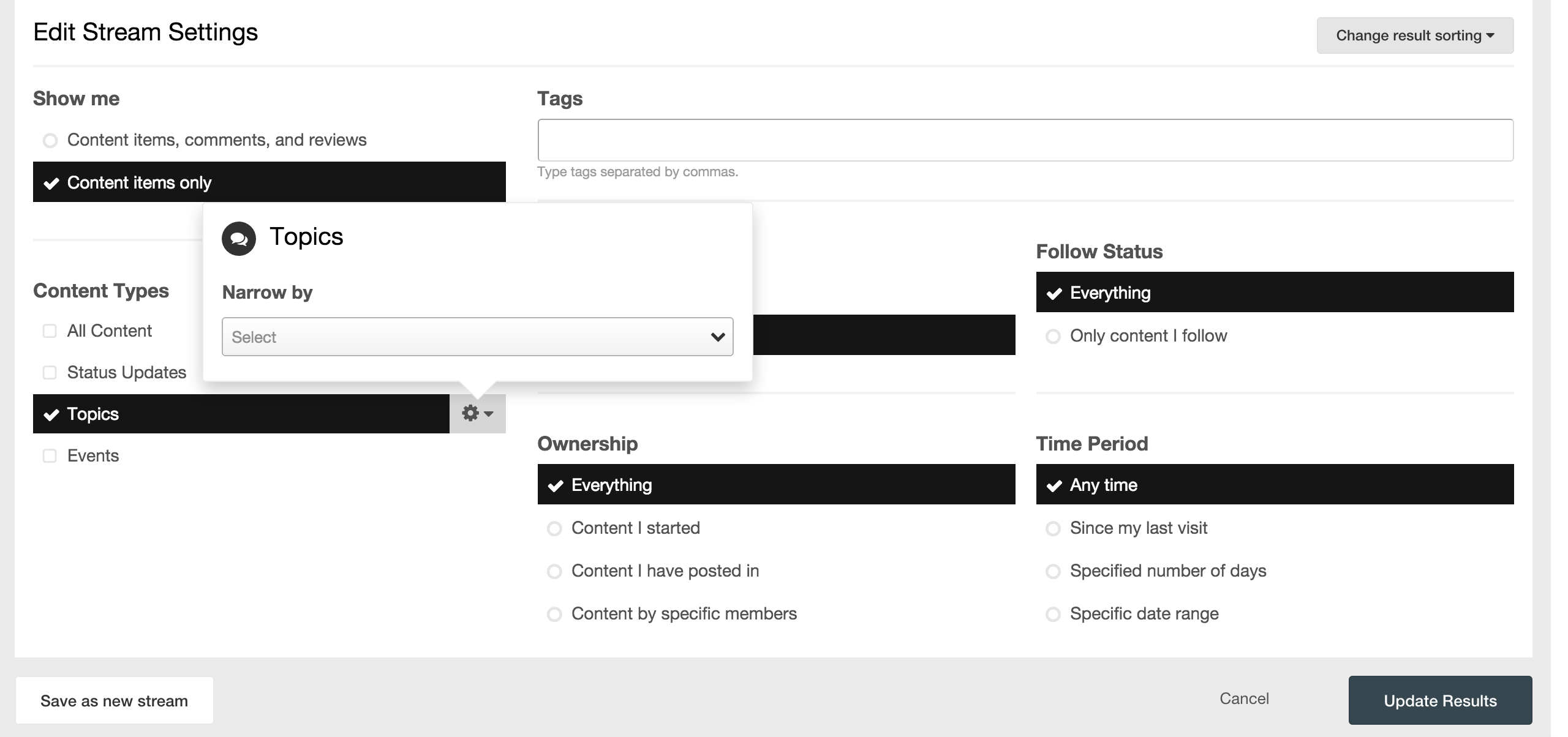Click checkmark on the Topics content type
This screenshot has height=737, width=1568.
[51, 414]
